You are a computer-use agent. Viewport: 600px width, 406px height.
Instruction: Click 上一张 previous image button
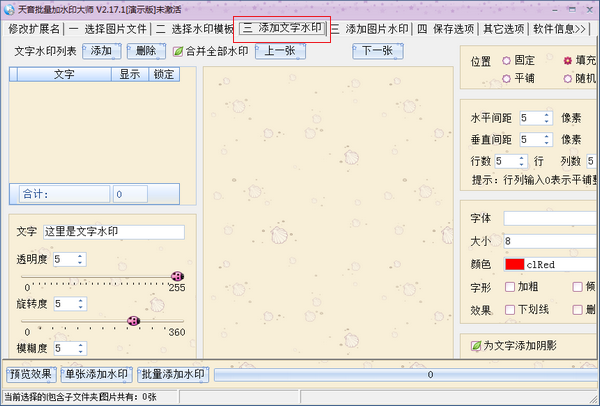coord(279,51)
